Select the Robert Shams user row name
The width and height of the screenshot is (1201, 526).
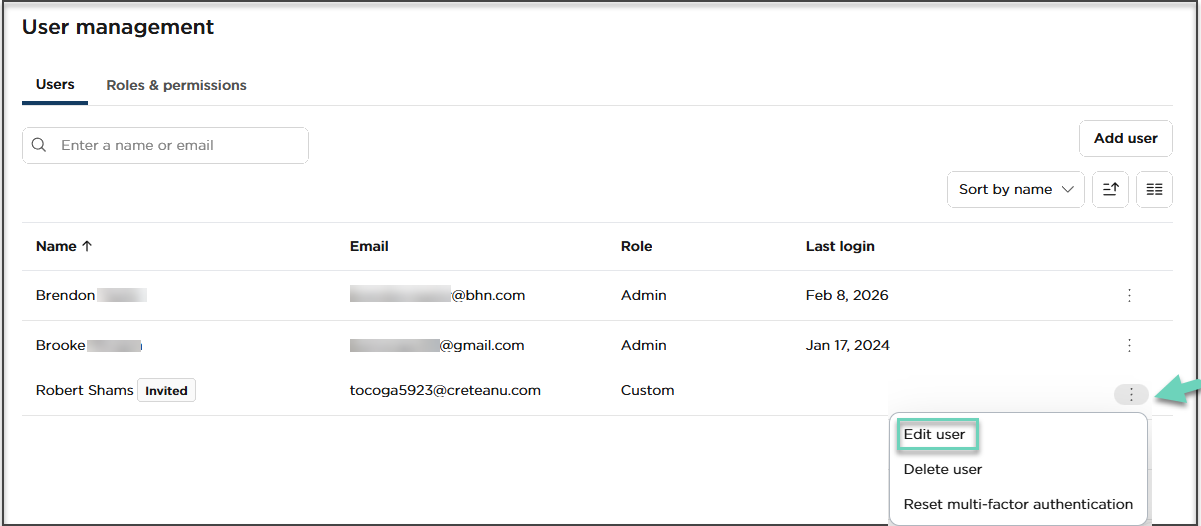tap(84, 390)
